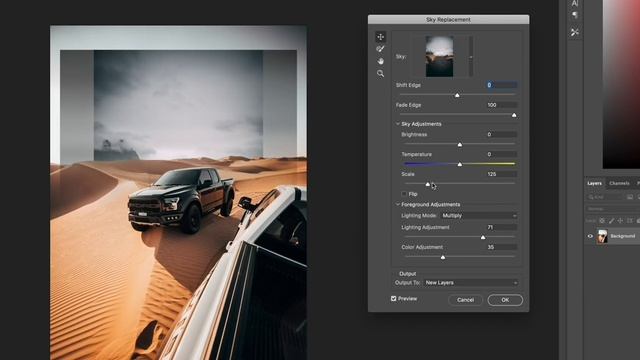
Task: Click the Brightness slider handle
Action: click(460, 144)
